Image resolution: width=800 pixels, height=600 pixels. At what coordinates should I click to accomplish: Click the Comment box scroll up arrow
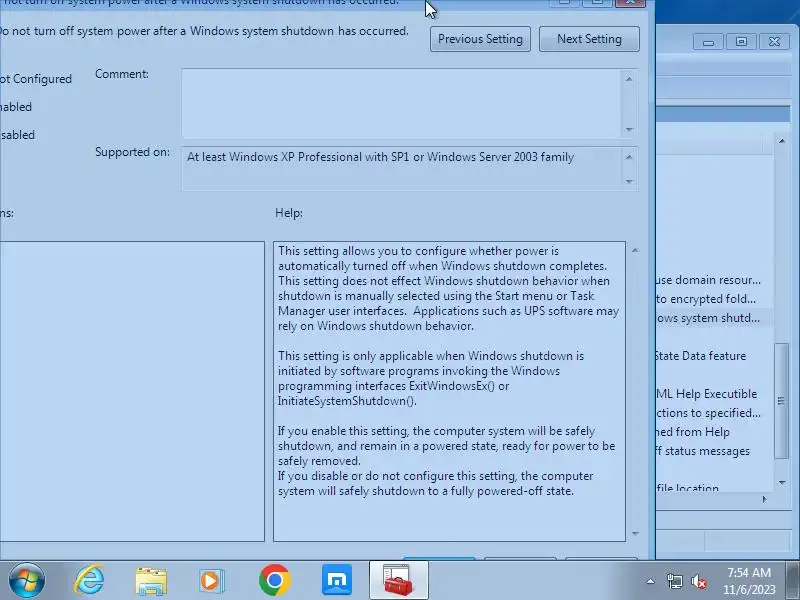click(629, 79)
